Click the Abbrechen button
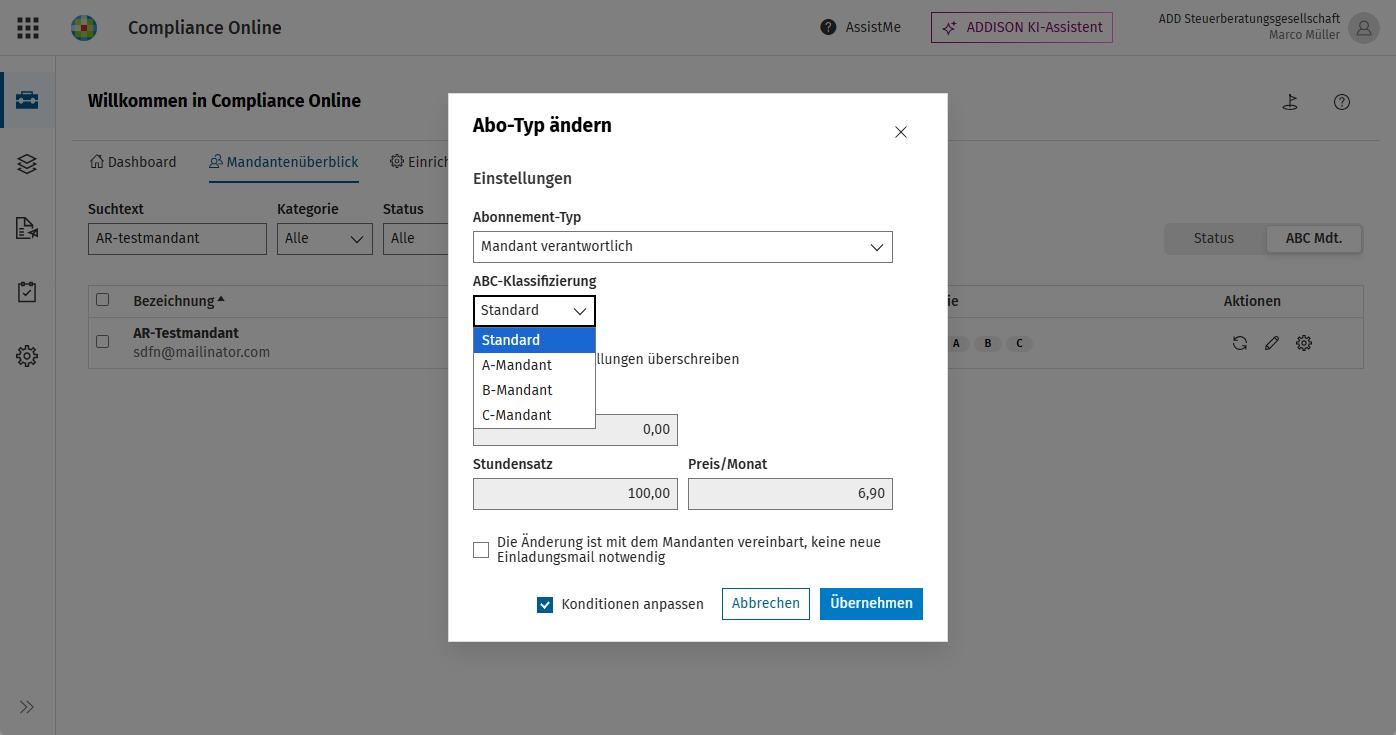 click(x=766, y=604)
